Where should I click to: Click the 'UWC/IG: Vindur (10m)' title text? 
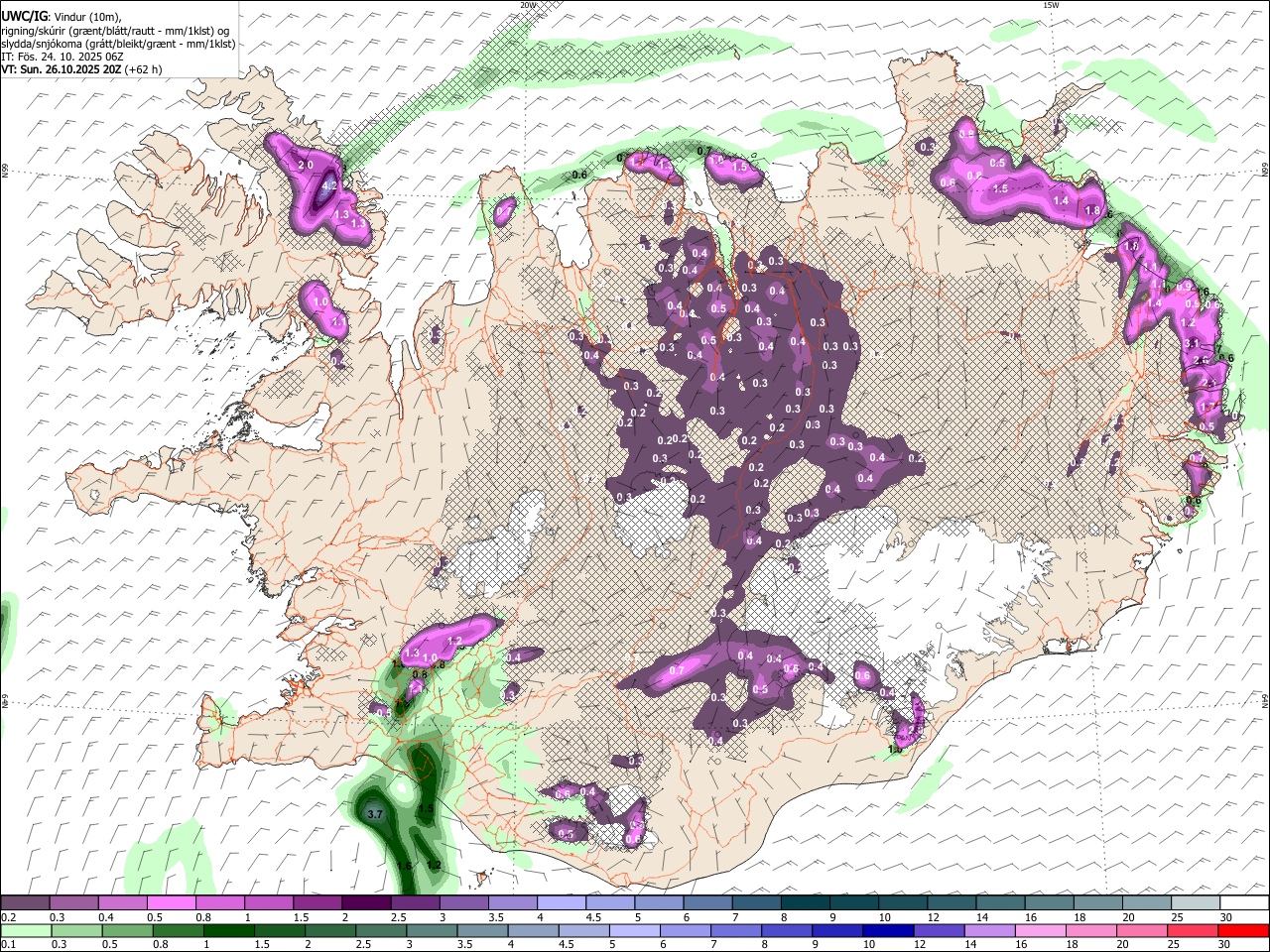[62, 16]
